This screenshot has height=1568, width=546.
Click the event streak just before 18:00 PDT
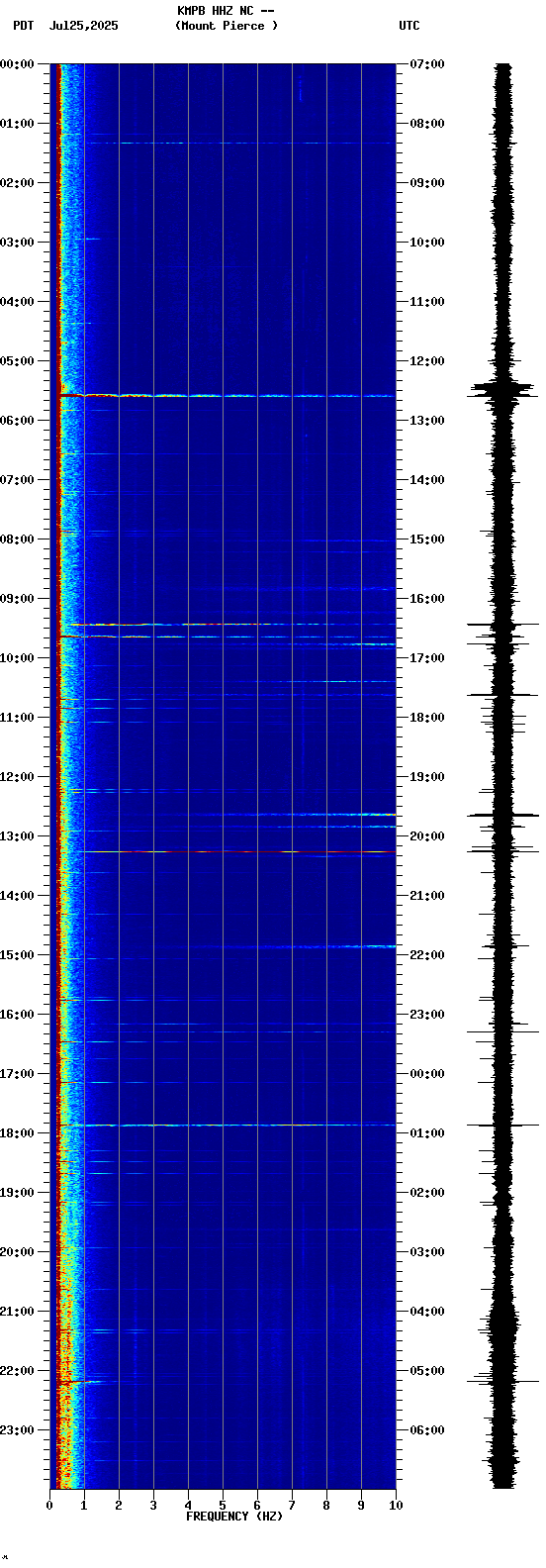click(x=227, y=1125)
